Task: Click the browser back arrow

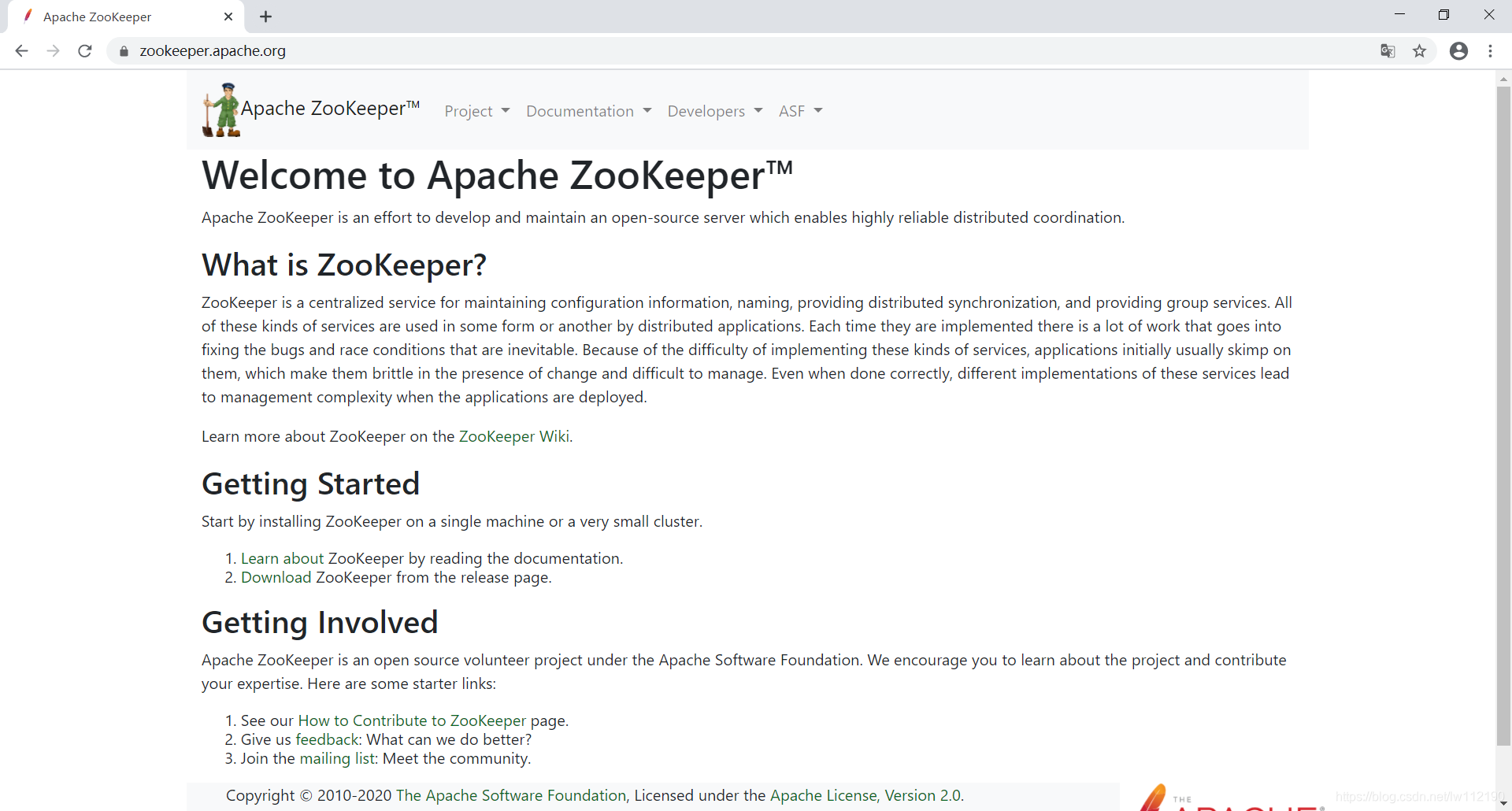Action: click(x=21, y=51)
